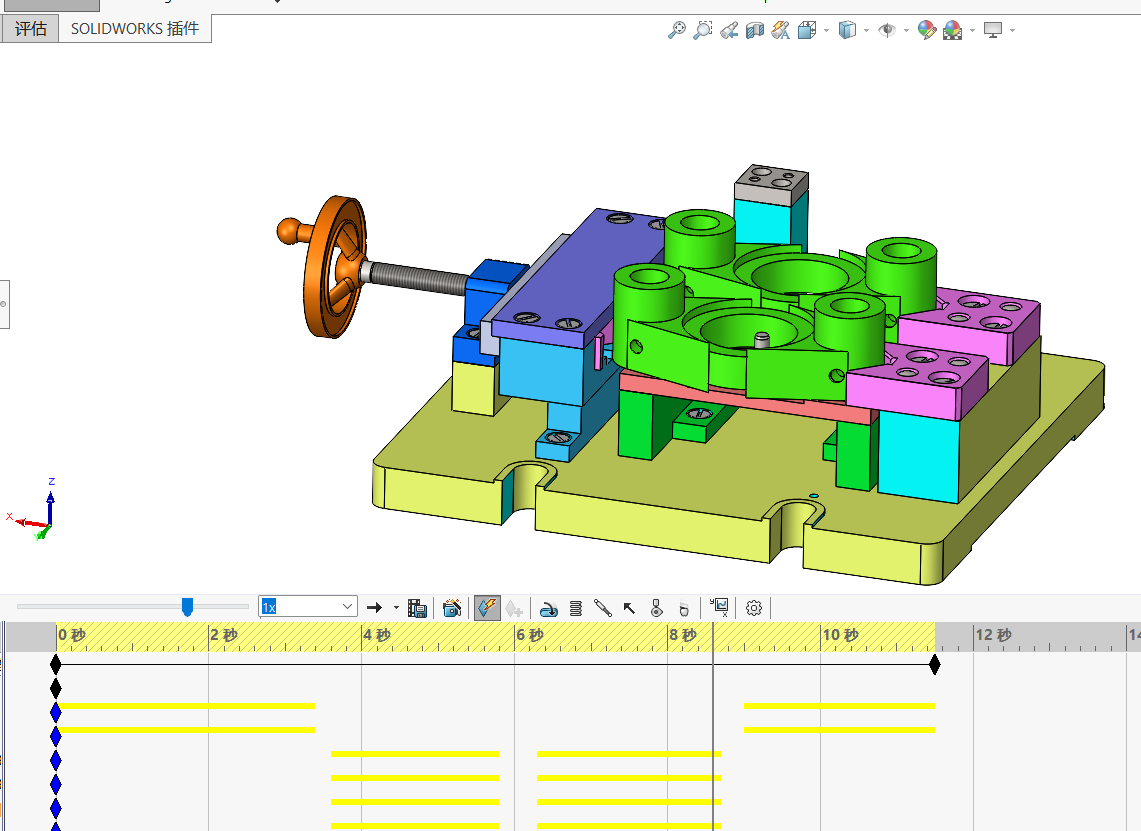This screenshot has width=1141, height=831.
Task: Expand the Display Style dropdown arrow
Action: tap(866, 31)
